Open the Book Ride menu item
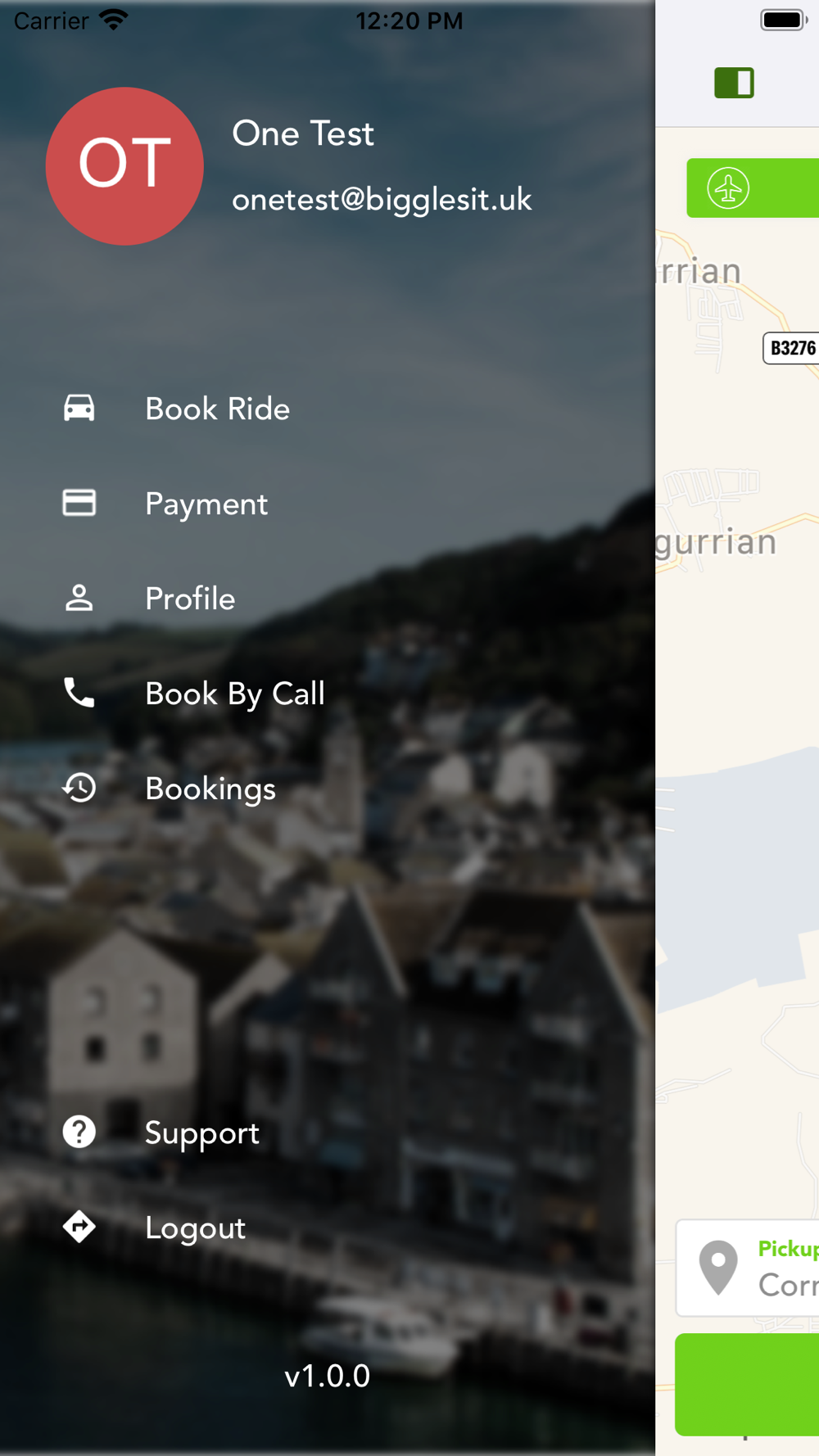The width and height of the screenshot is (819, 1456). pyautogui.click(x=218, y=409)
